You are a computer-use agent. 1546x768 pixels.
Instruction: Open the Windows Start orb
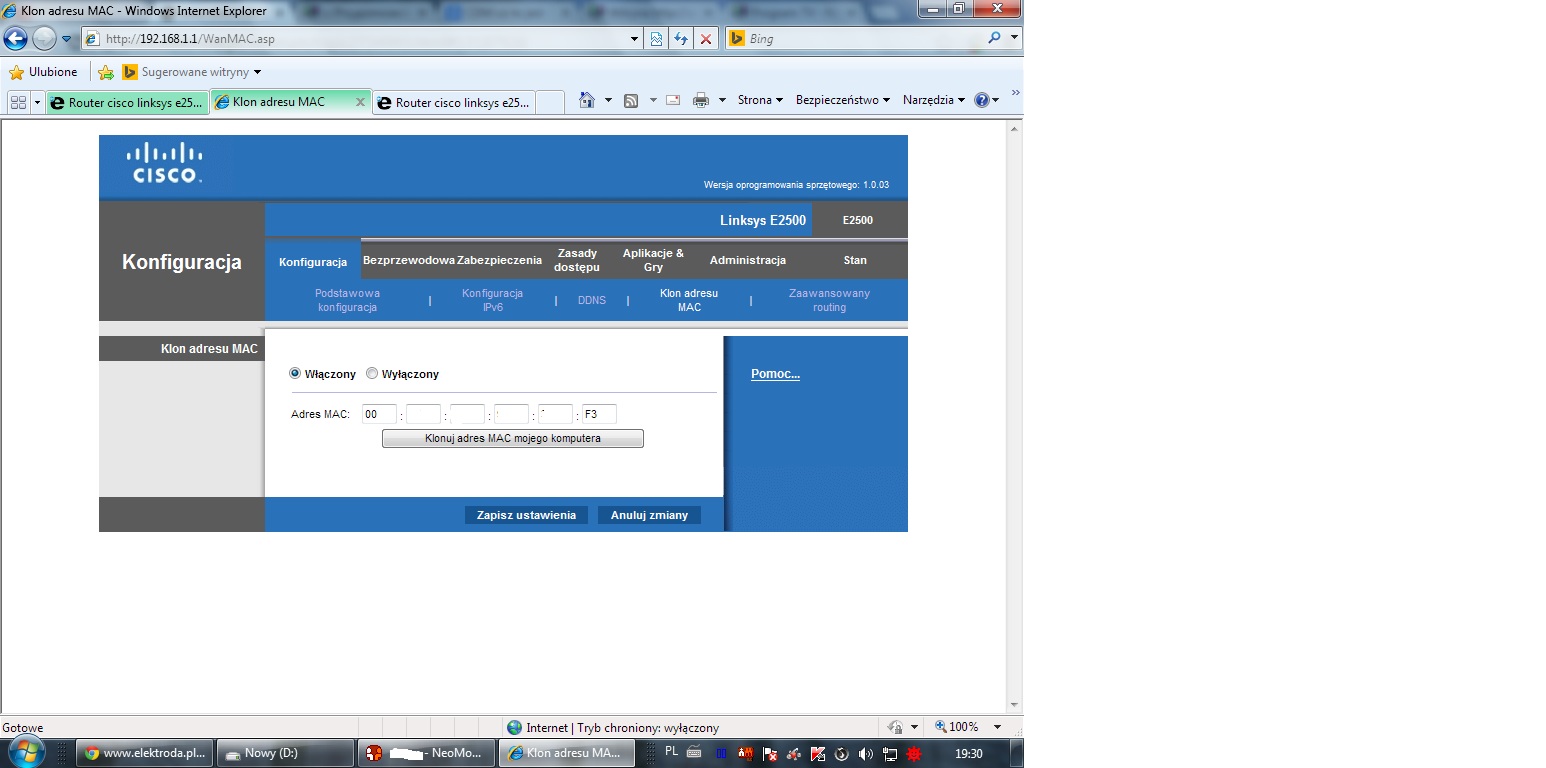pyautogui.click(x=26, y=753)
